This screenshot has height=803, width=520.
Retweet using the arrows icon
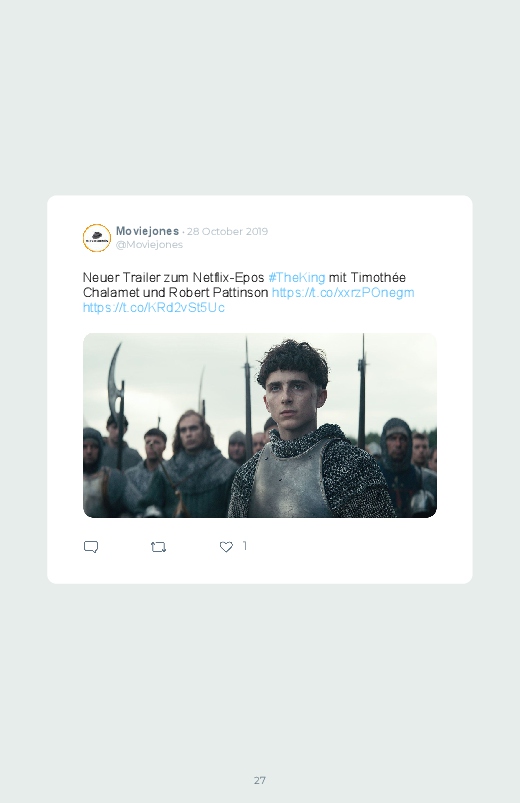coord(158,547)
